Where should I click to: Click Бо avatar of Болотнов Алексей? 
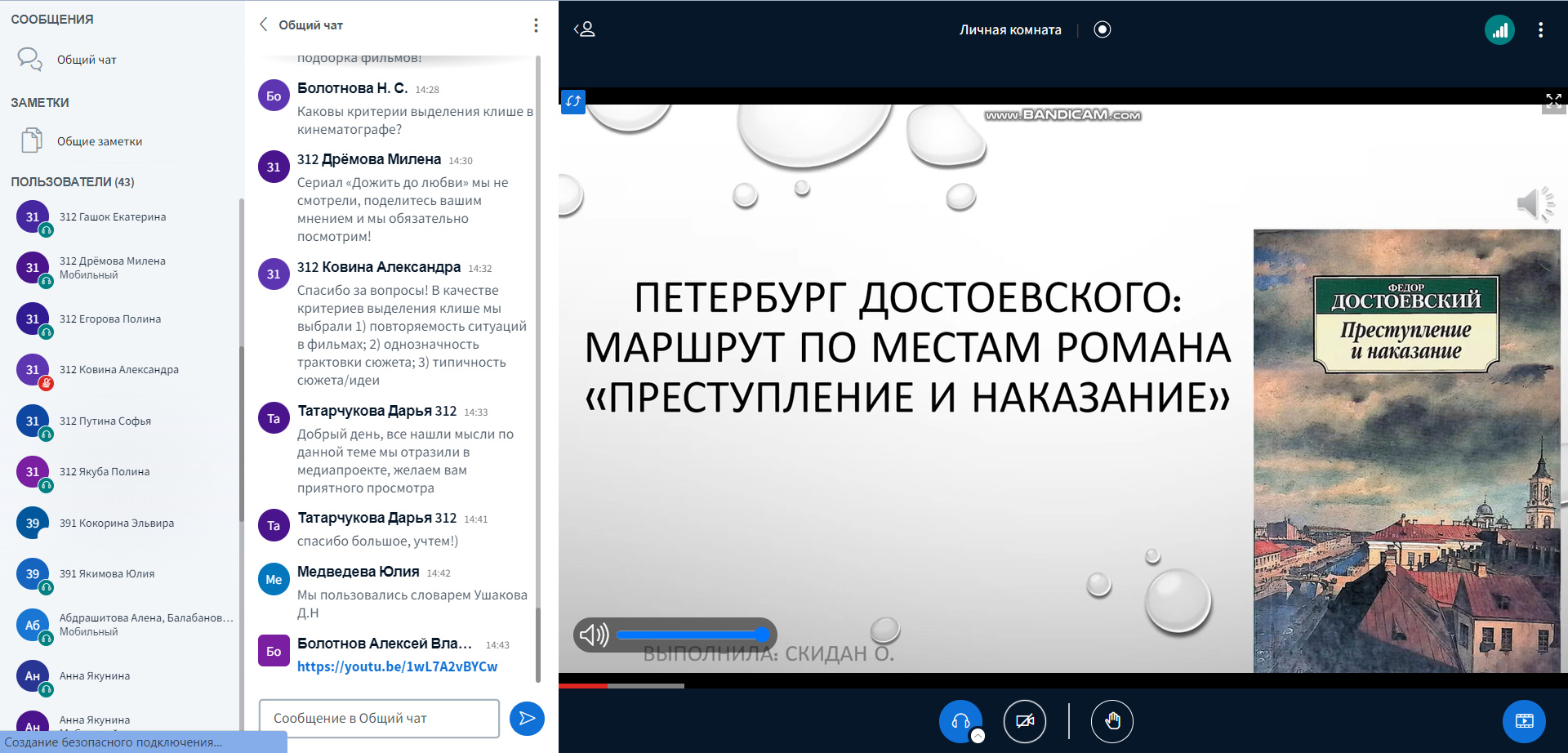point(274,651)
